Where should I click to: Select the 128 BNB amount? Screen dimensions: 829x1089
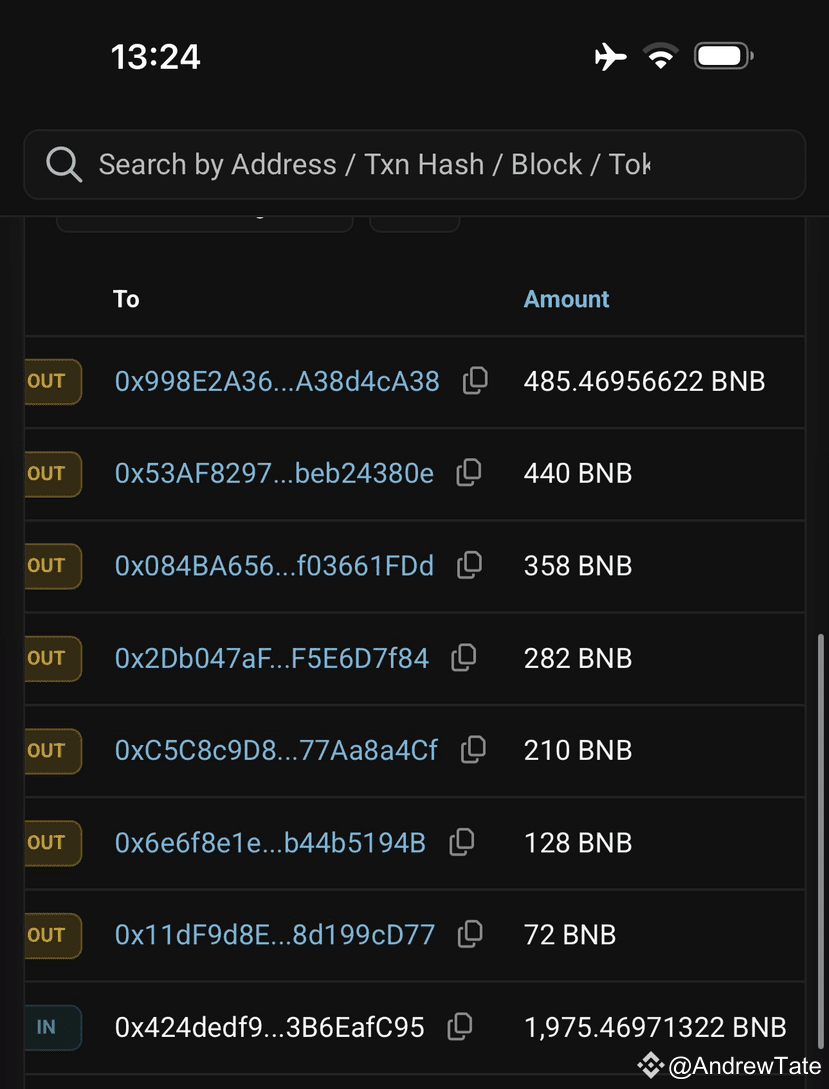(578, 843)
